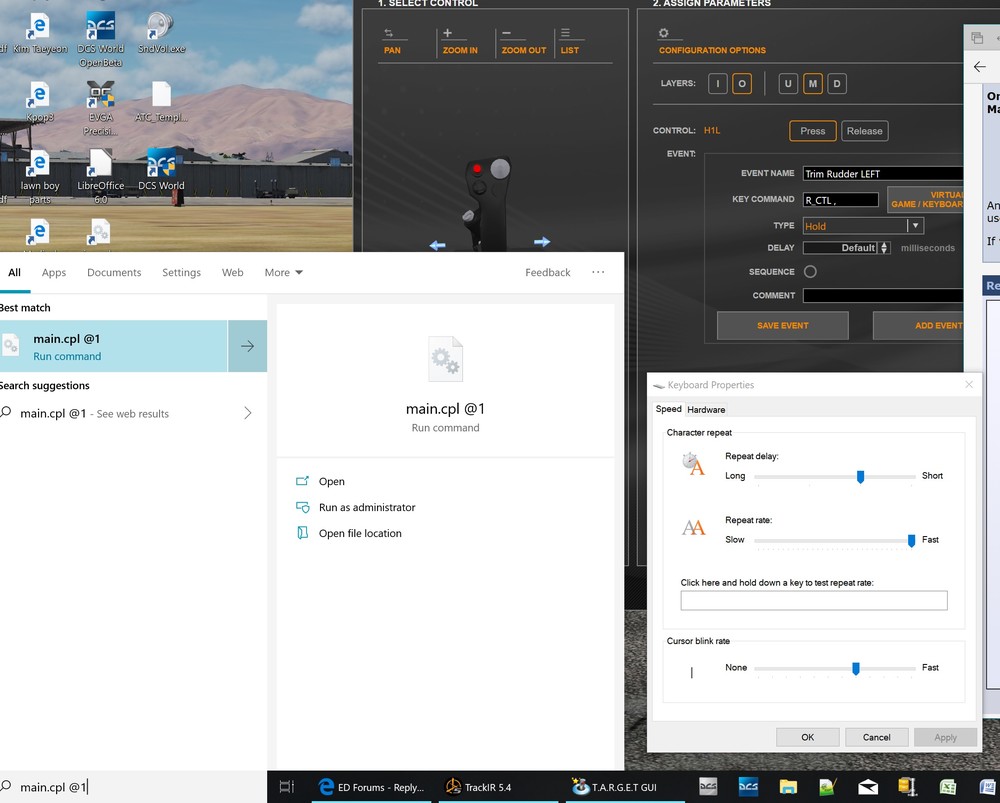Click back arrow in right browser window
The image size is (1000, 803).
980,67
